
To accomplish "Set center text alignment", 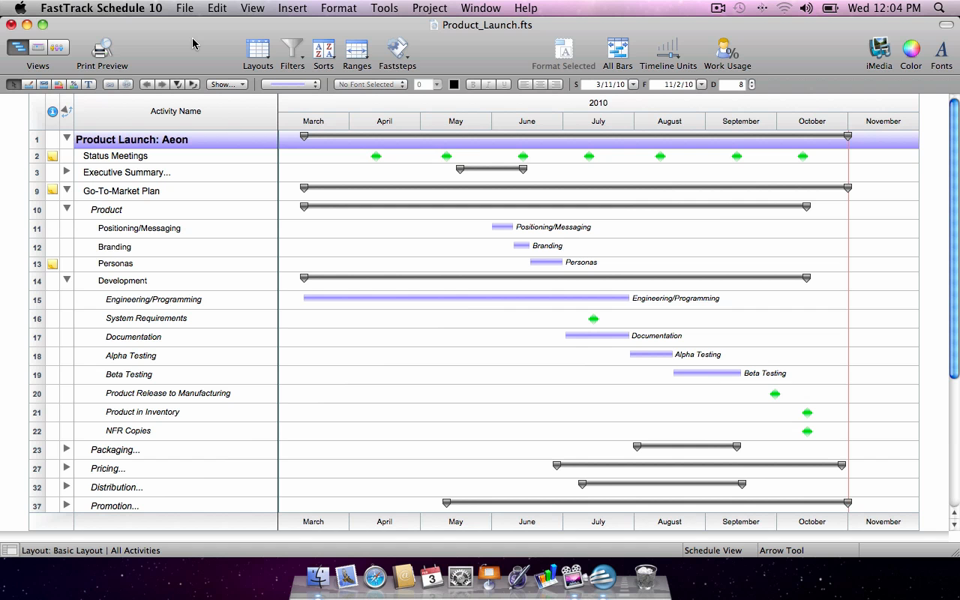I will [x=540, y=84].
